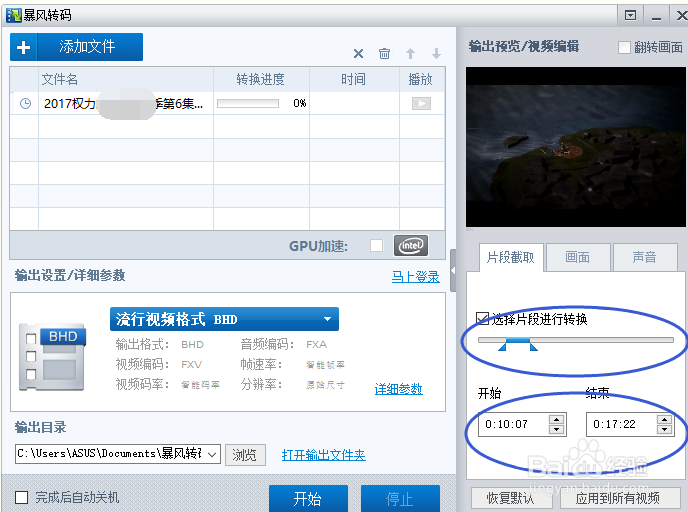The image size is (688, 512).
Task: Move file up with up arrow
Action: pos(410,54)
